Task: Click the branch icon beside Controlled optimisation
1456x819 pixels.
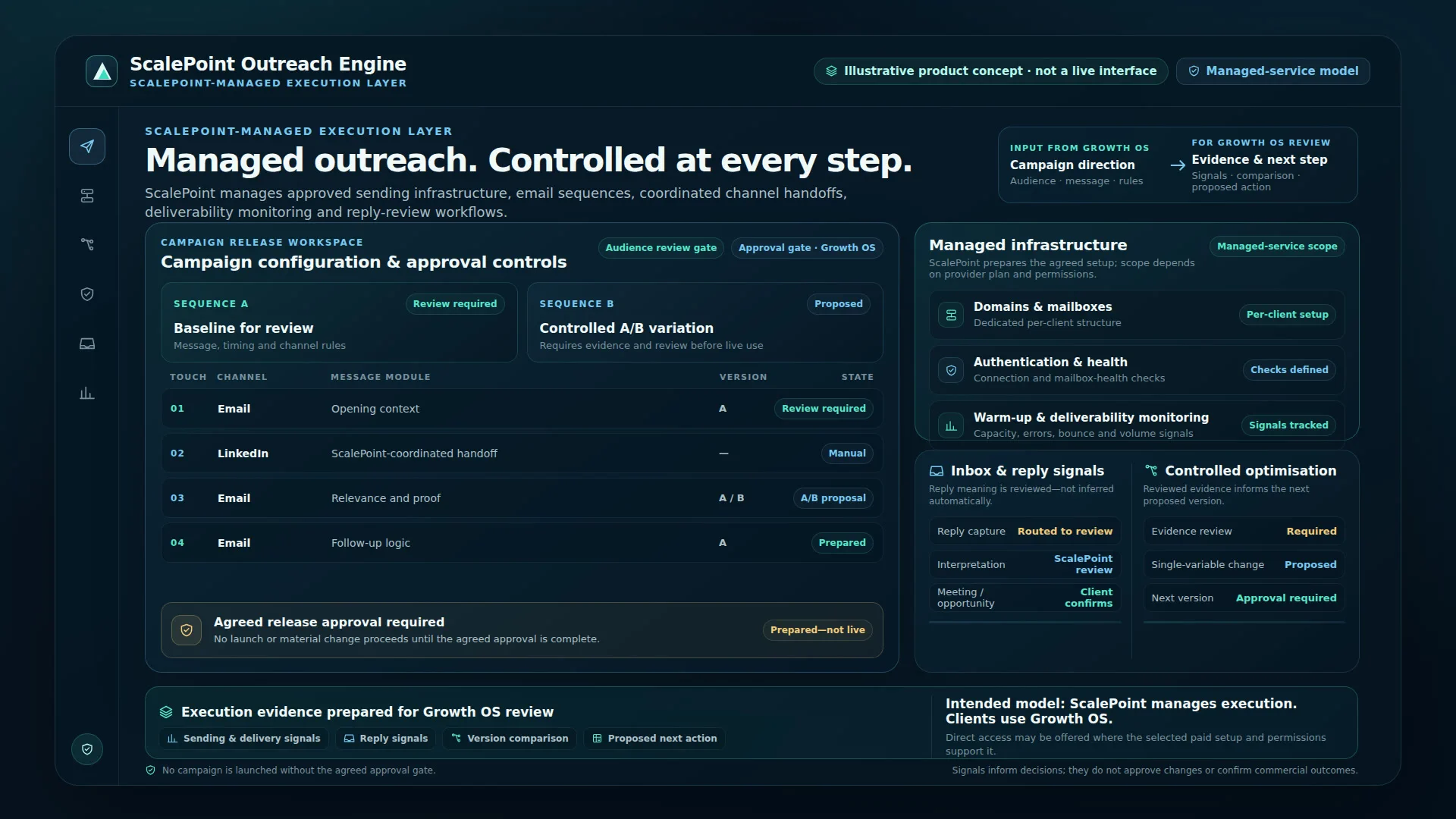Action: (x=1151, y=471)
